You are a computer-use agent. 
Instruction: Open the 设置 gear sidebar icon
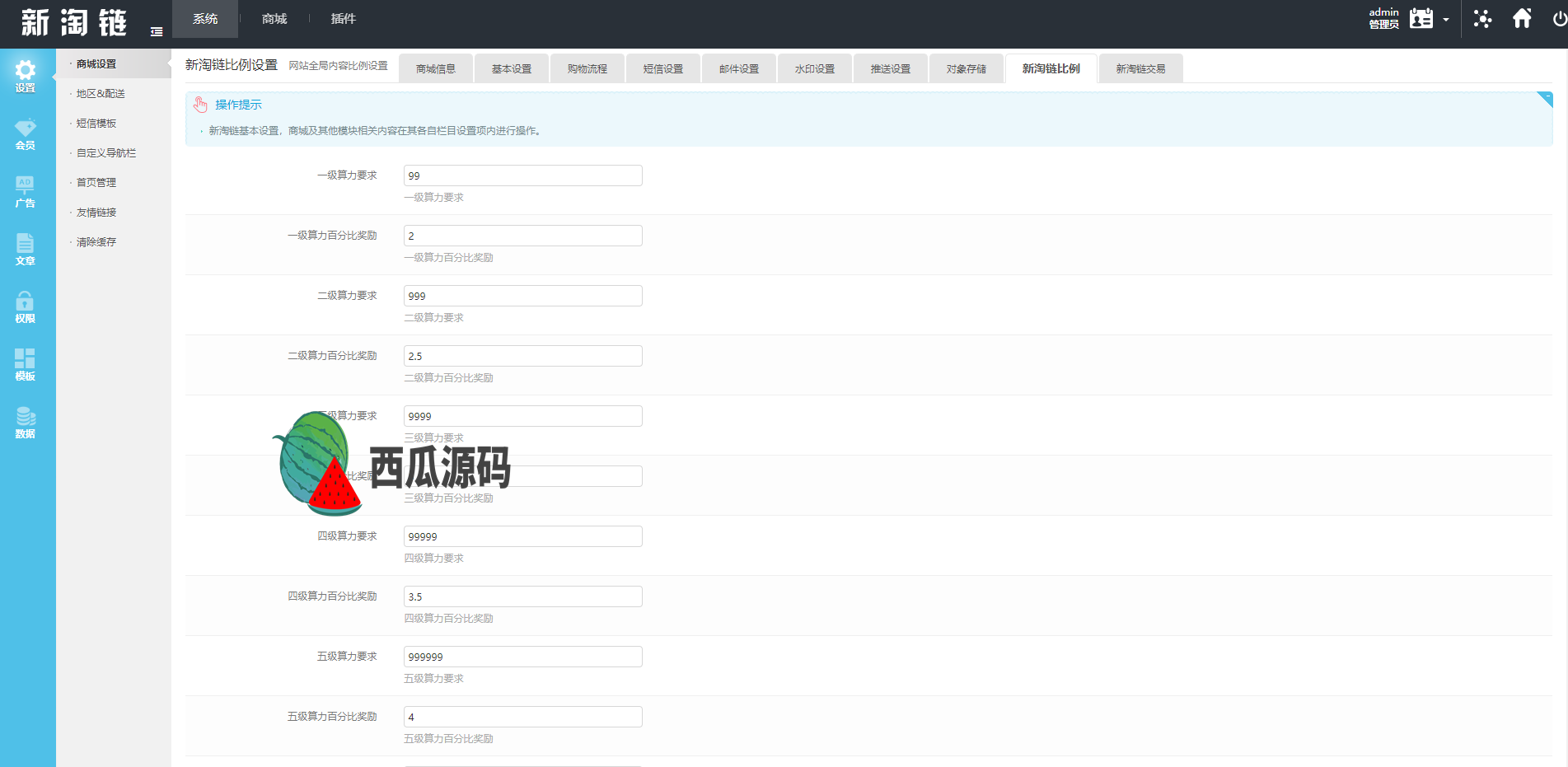coord(26,77)
